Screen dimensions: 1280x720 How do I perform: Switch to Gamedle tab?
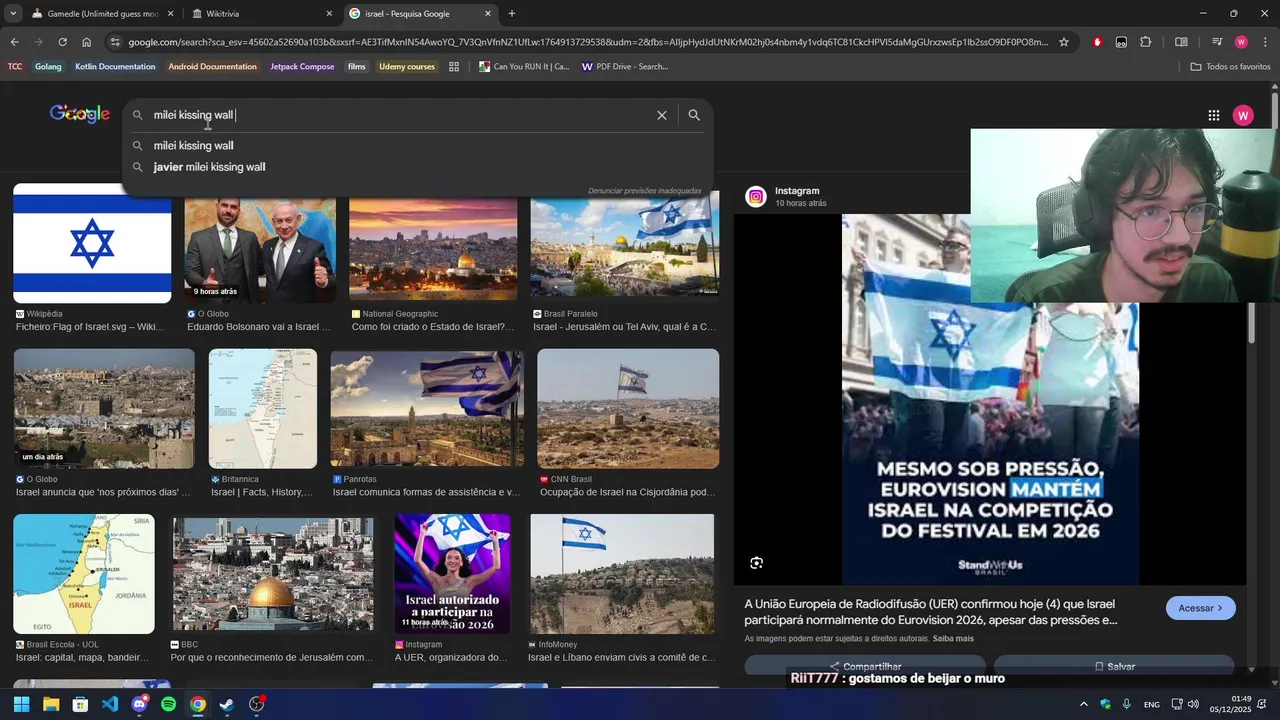(101, 14)
